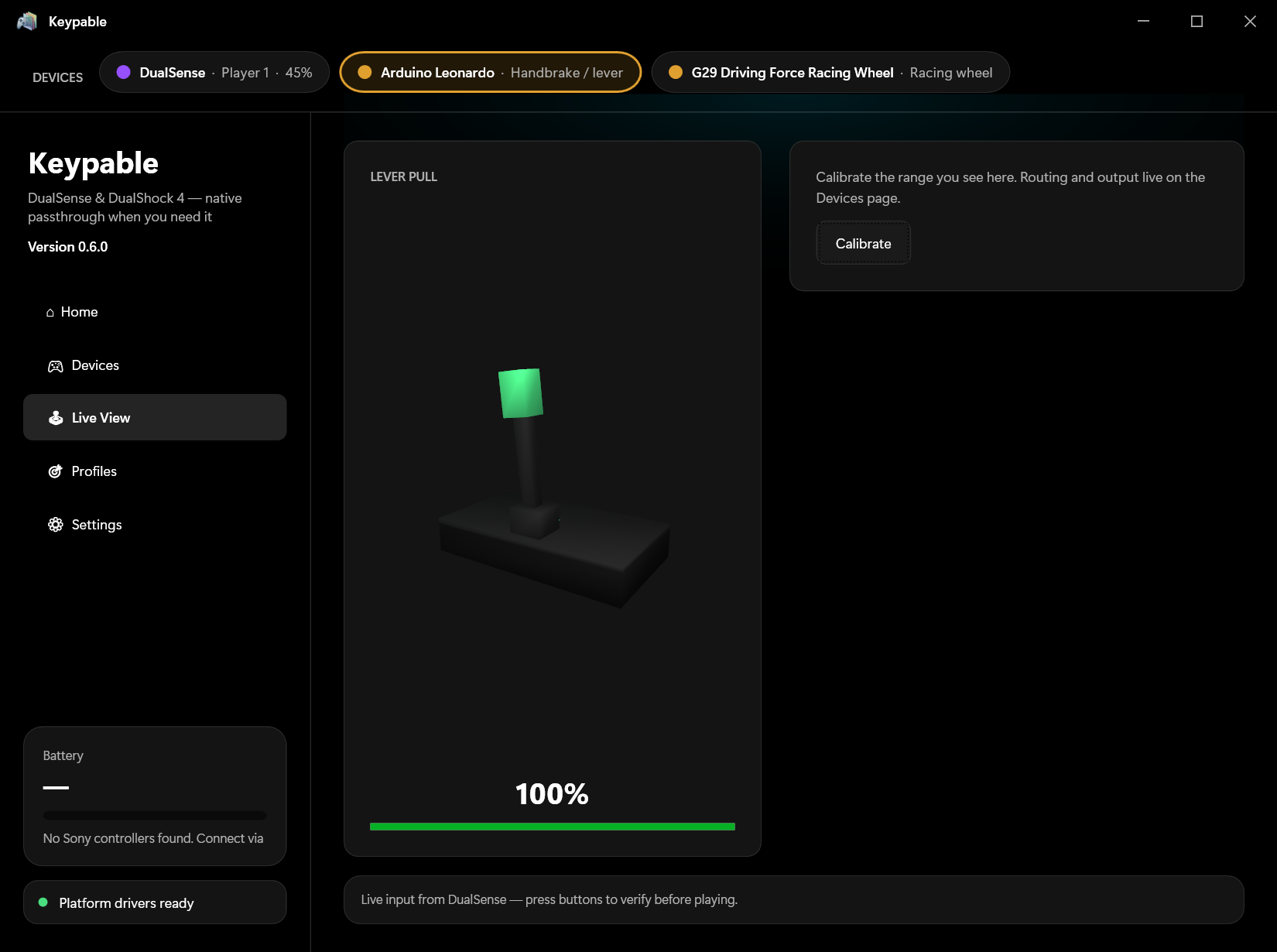Click the green lever pull progress bar
Viewport: 1277px width, 952px height.
[553, 827]
